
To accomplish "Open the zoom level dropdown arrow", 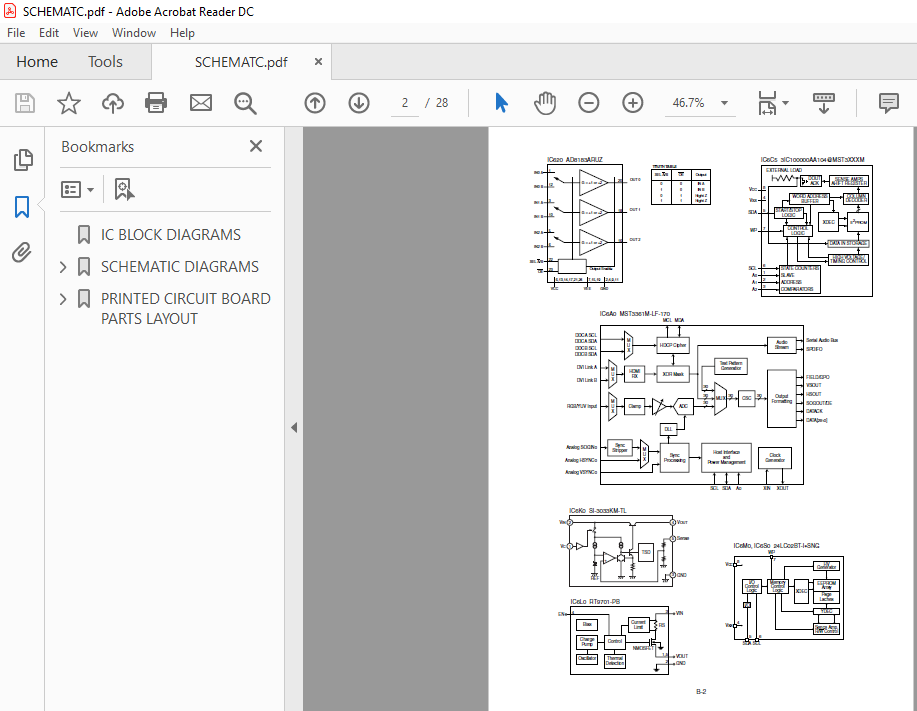I will [724, 103].
